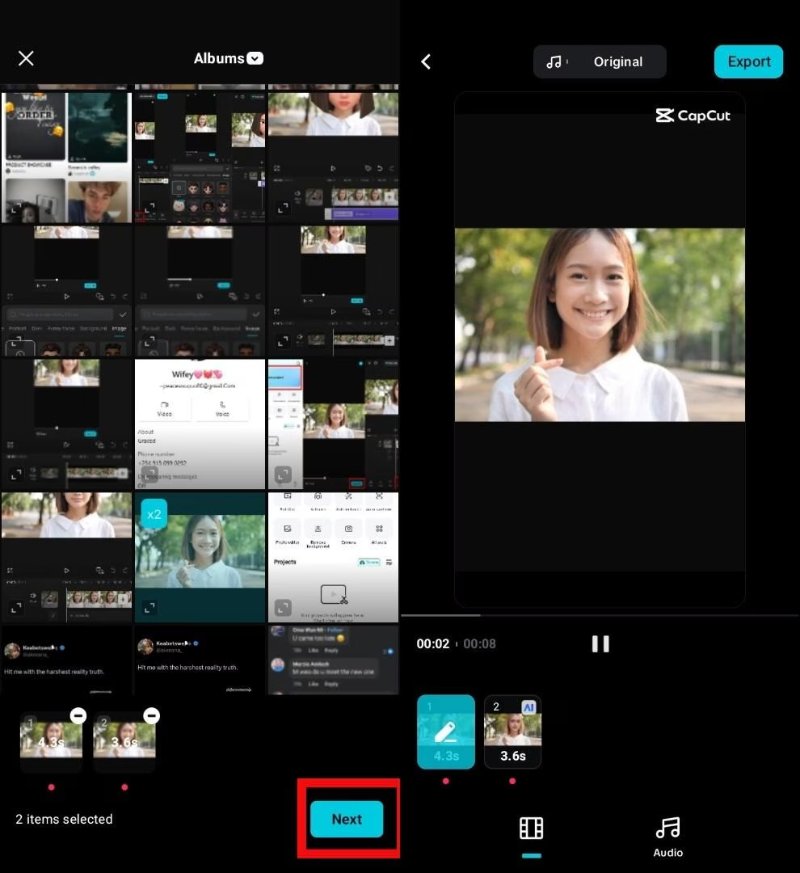Screen dimensions: 800x873
Task: Open the Audio tab
Action: (x=667, y=835)
